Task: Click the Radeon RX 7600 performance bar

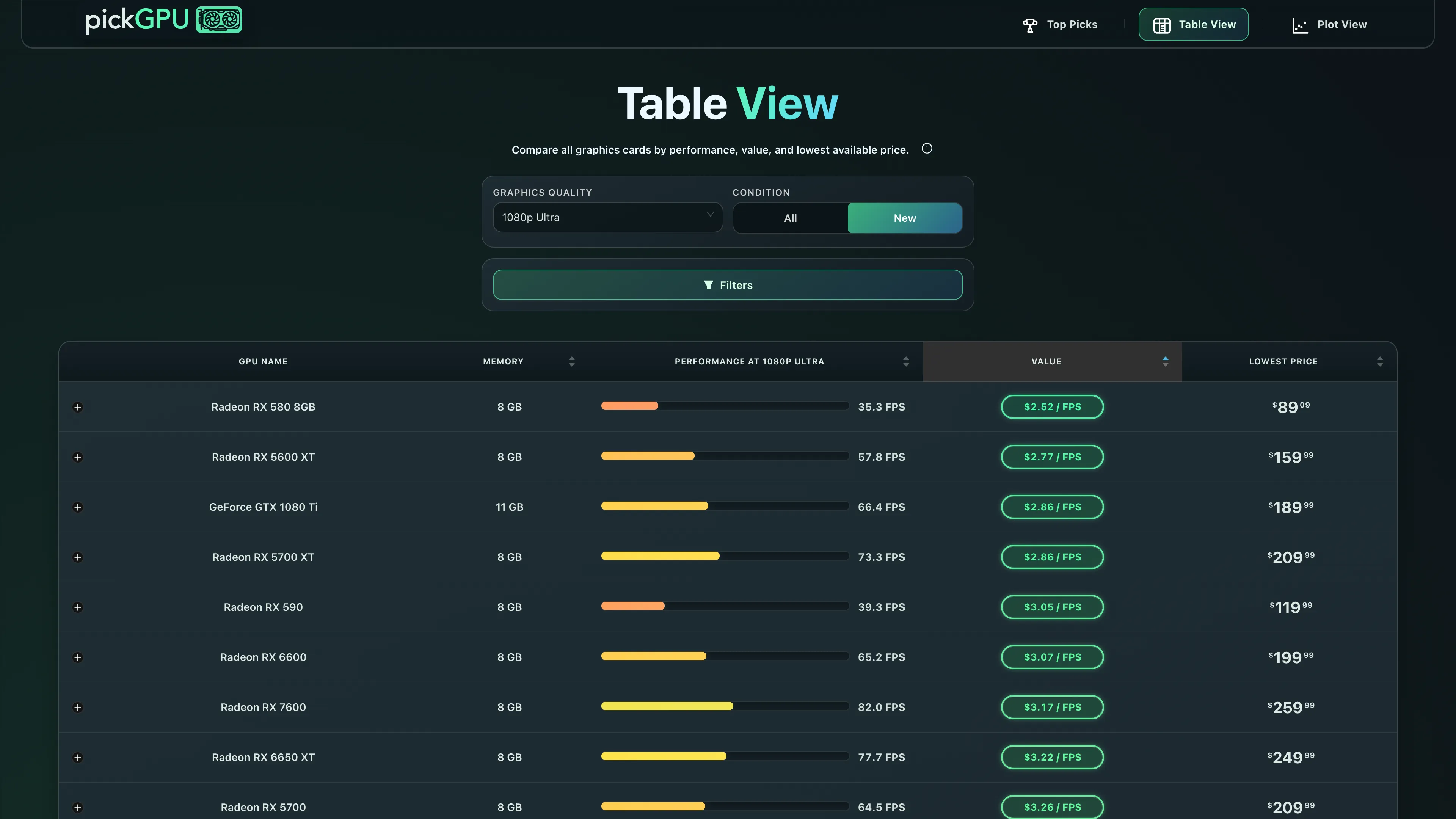Action: 725,706
